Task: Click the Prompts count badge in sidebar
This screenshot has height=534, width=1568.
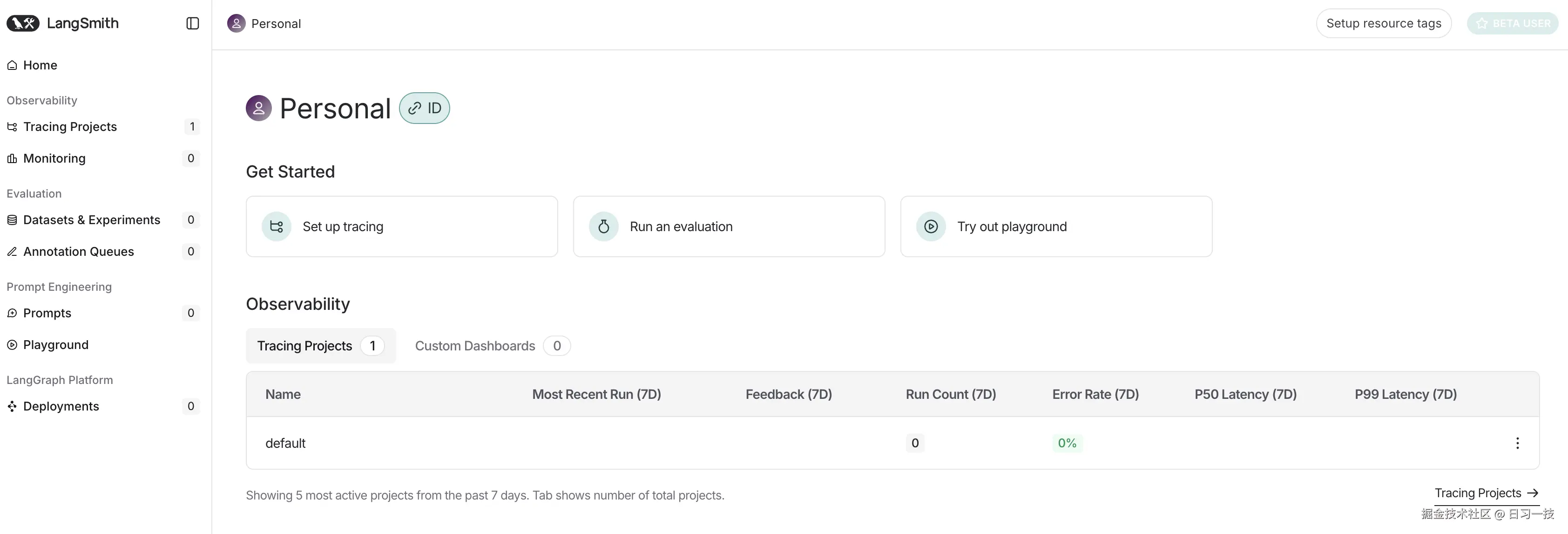Action: click(191, 313)
